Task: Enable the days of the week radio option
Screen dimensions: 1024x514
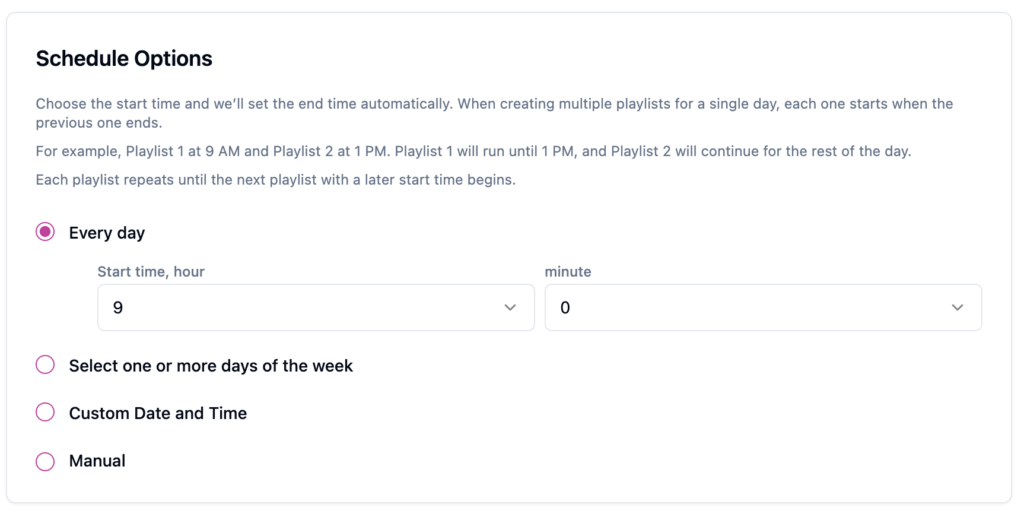Action: (x=45, y=366)
